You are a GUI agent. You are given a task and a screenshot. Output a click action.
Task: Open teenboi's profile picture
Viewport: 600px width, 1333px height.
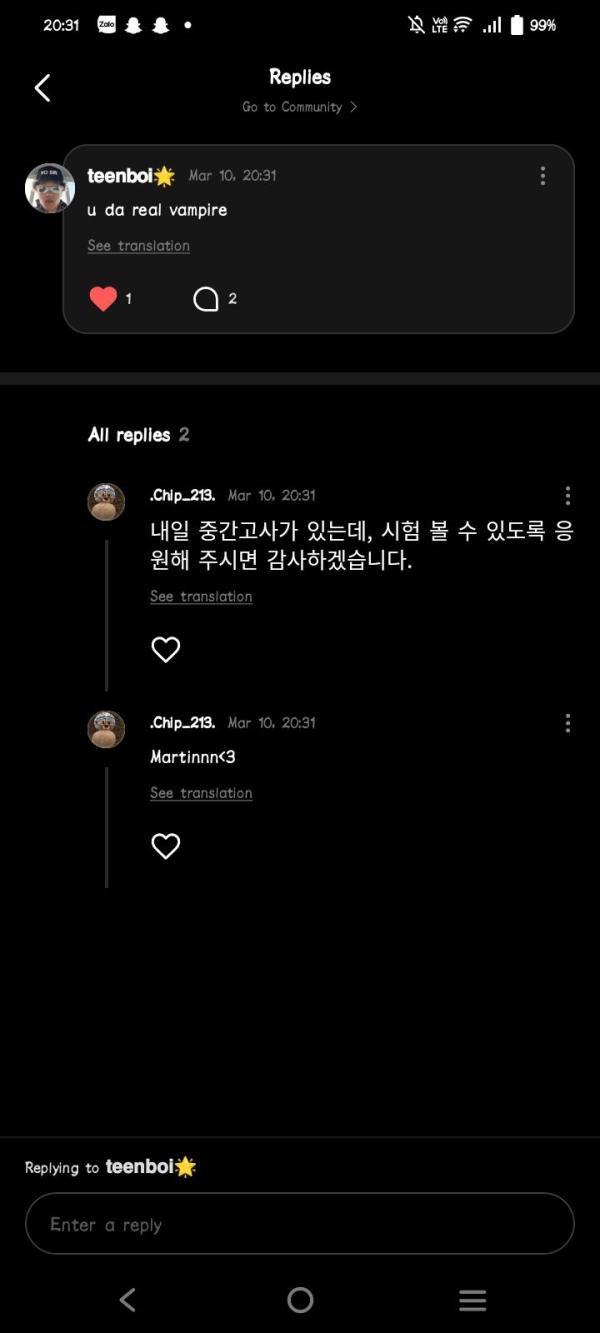coord(50,188)
